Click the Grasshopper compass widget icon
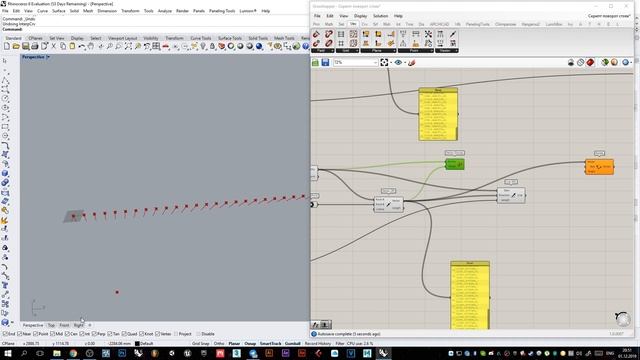This screenshot has width=640, height=360. (623, 318)
